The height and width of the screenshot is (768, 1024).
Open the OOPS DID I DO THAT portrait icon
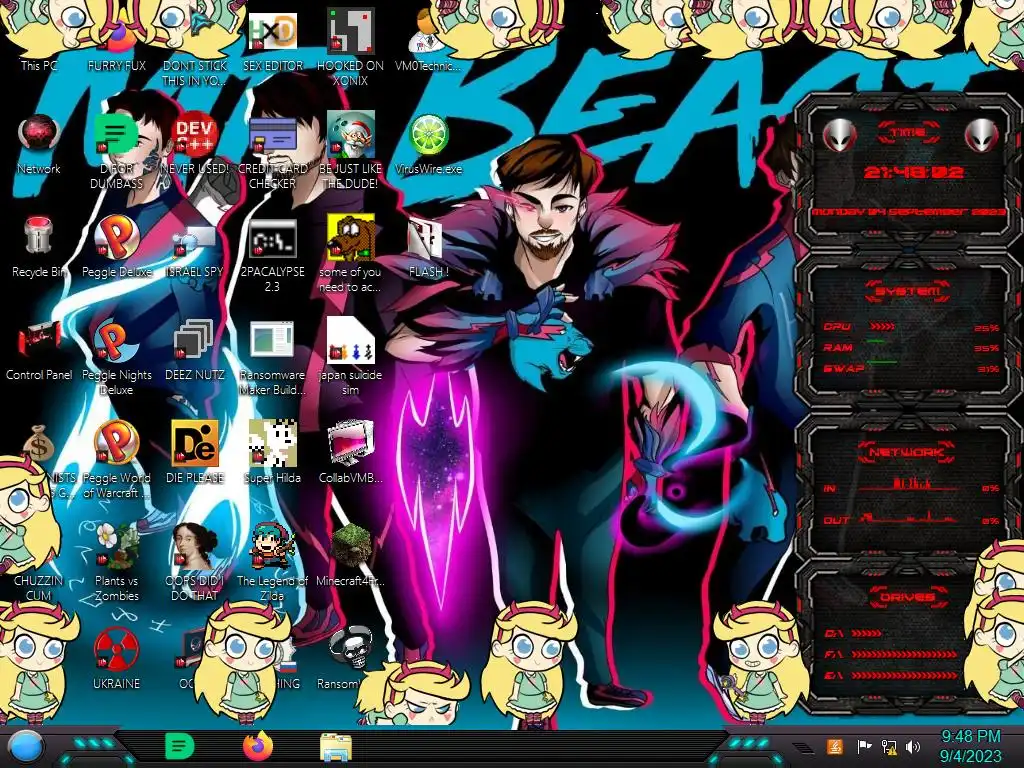coord(195,547)
